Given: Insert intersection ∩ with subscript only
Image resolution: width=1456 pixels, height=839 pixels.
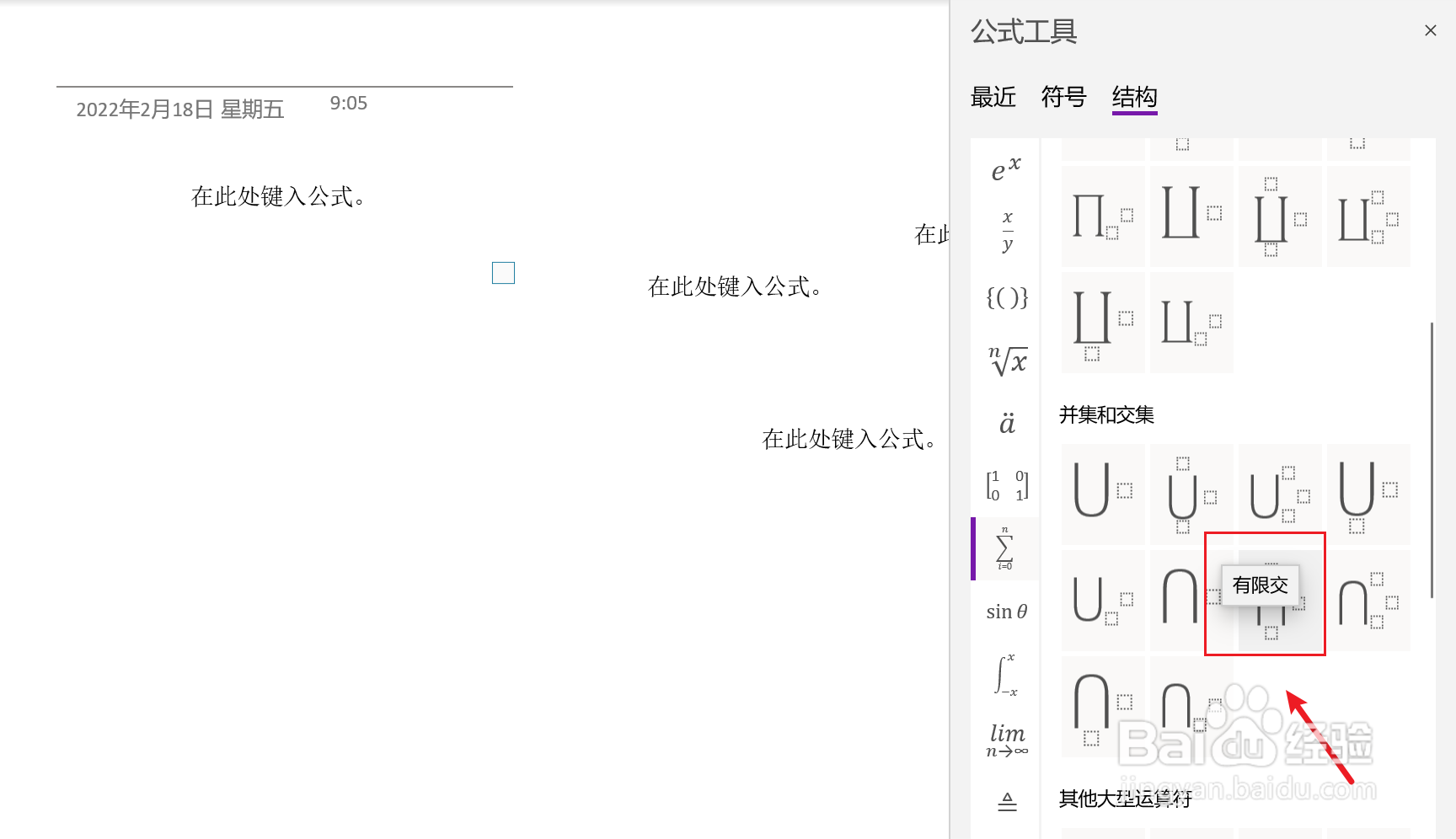Looking at the screenshot, I should click(1191, 707).
